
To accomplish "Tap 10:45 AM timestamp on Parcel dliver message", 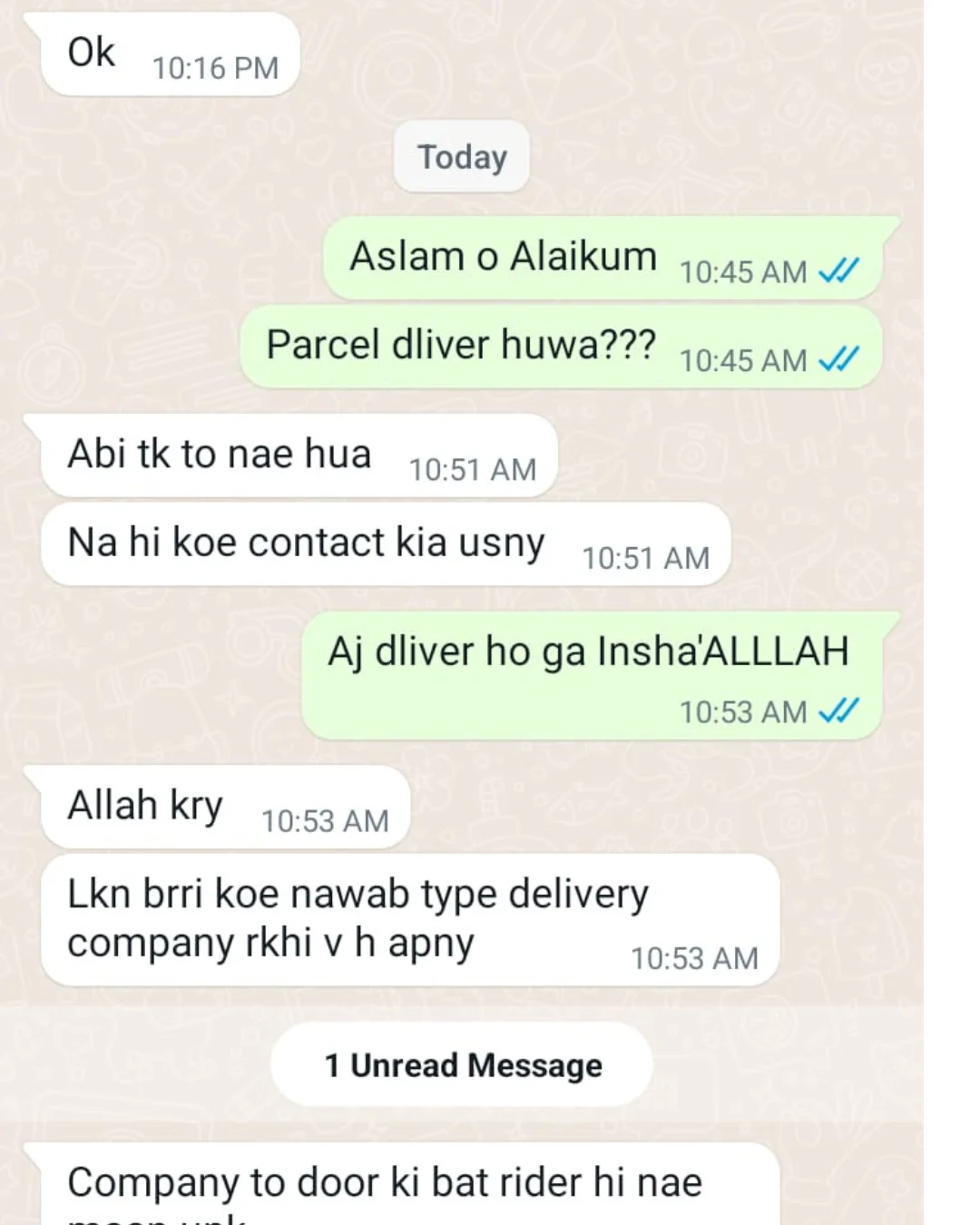I will coord(743,360).
